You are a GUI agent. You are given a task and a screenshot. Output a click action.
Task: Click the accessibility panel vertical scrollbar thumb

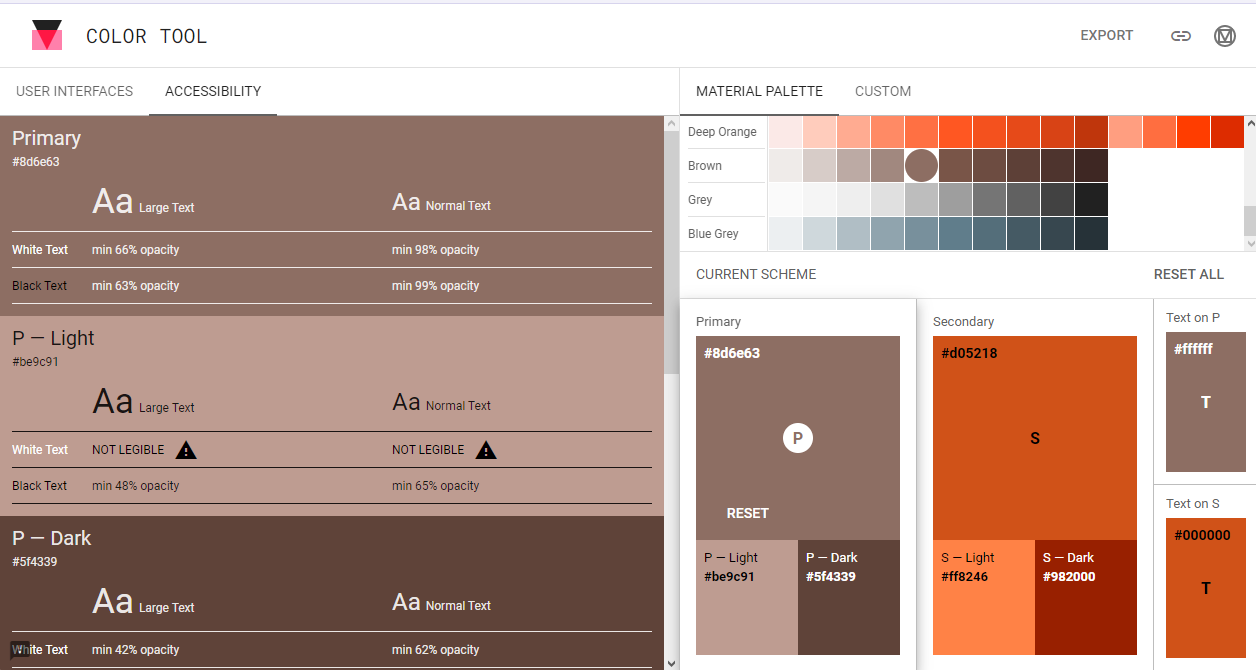[x=671, y=252]
